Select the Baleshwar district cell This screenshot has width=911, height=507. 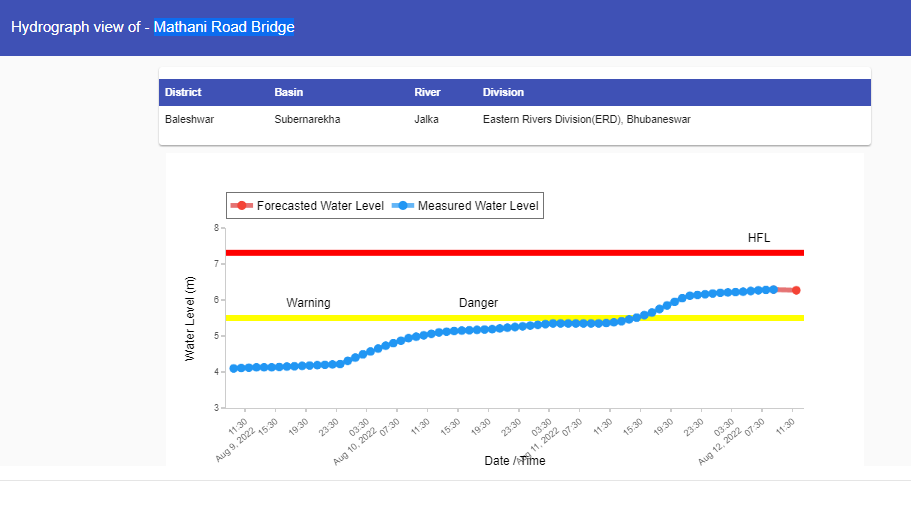[189, 119]
